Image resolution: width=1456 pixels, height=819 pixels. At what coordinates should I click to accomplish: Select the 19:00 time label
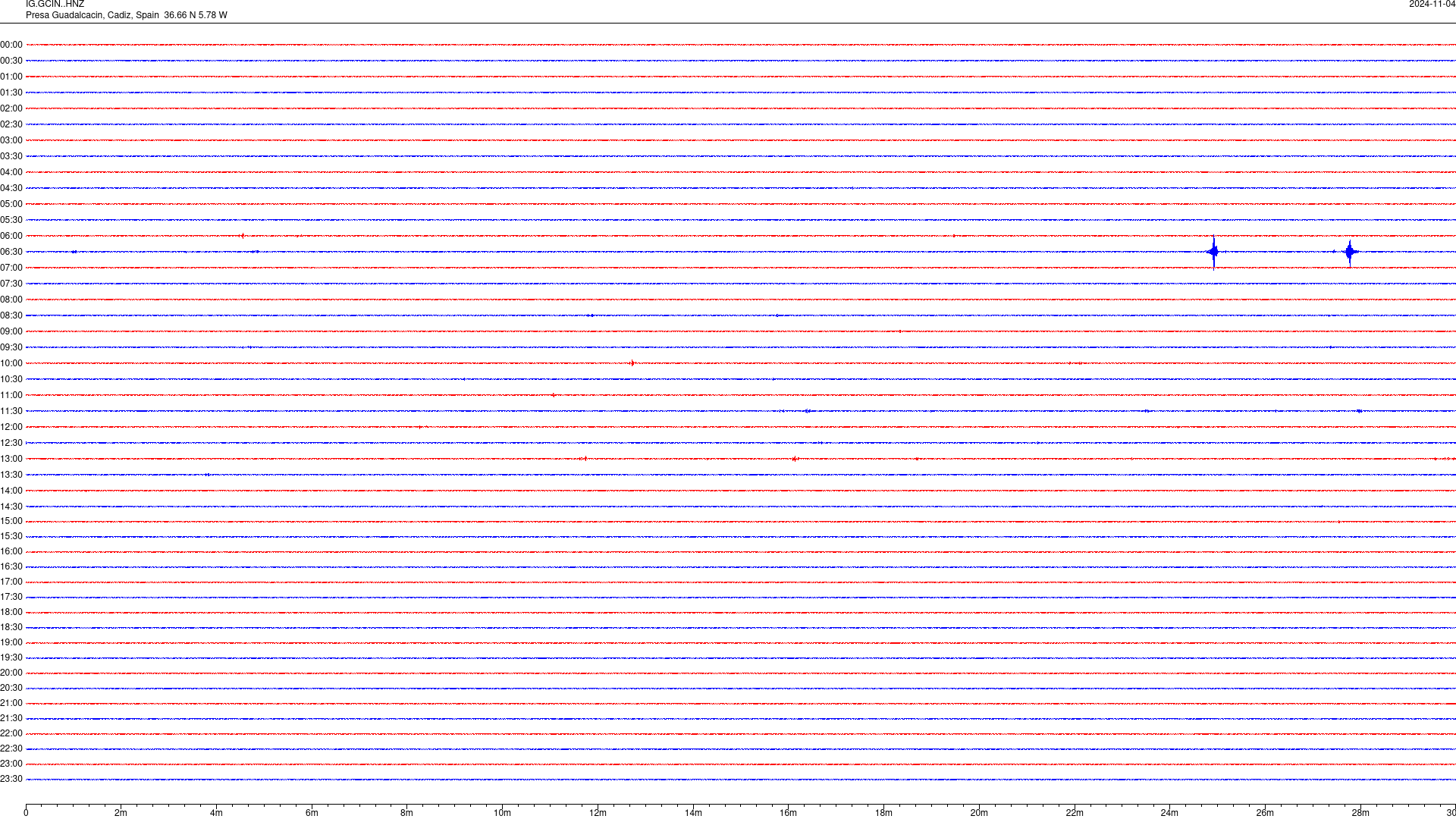pos(11,642)
